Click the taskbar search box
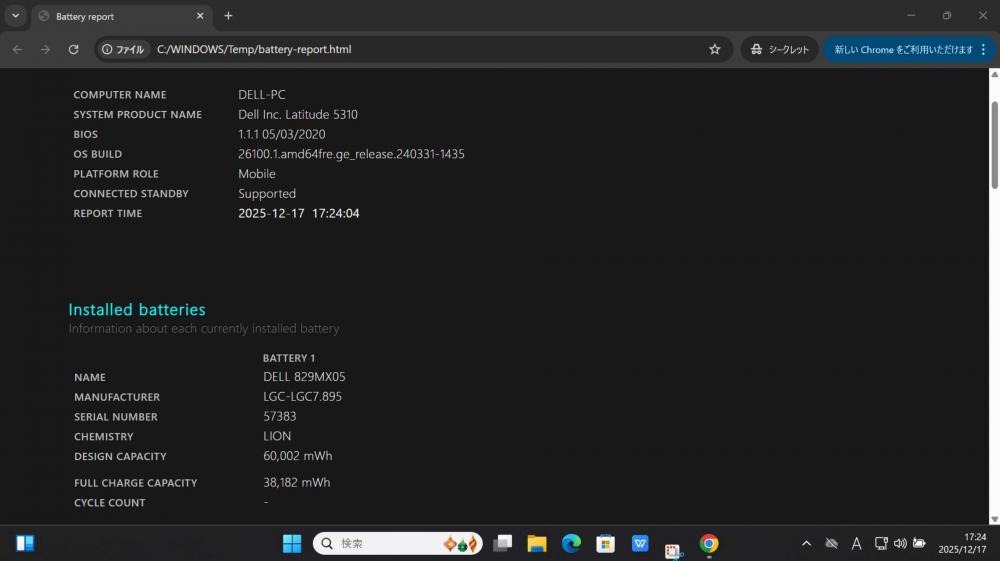Viewport: 1000px width, 561px height. [x=397, y=543]
